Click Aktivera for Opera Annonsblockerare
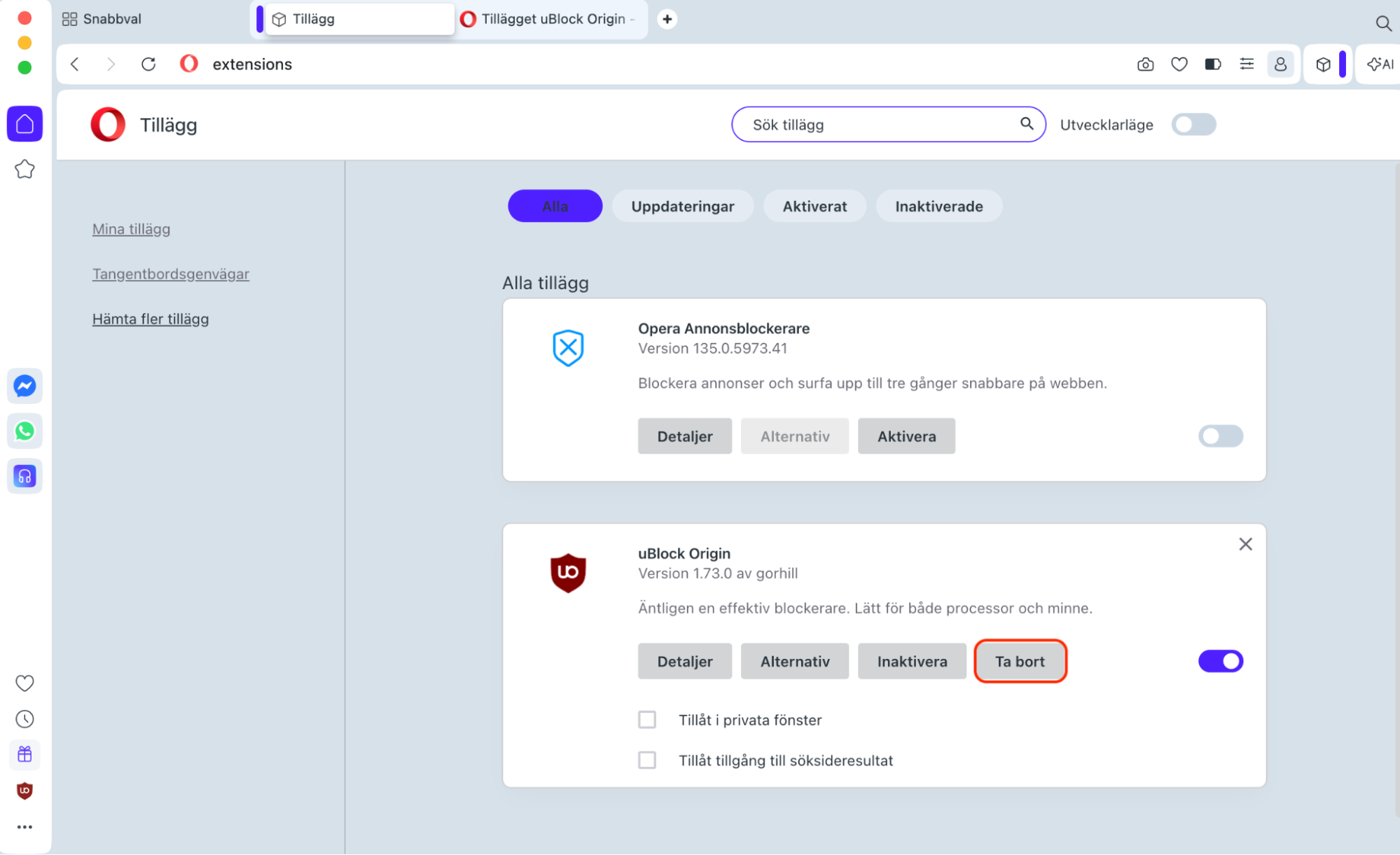This screenshot has height=855, width=1400. (x=906, y=436)
